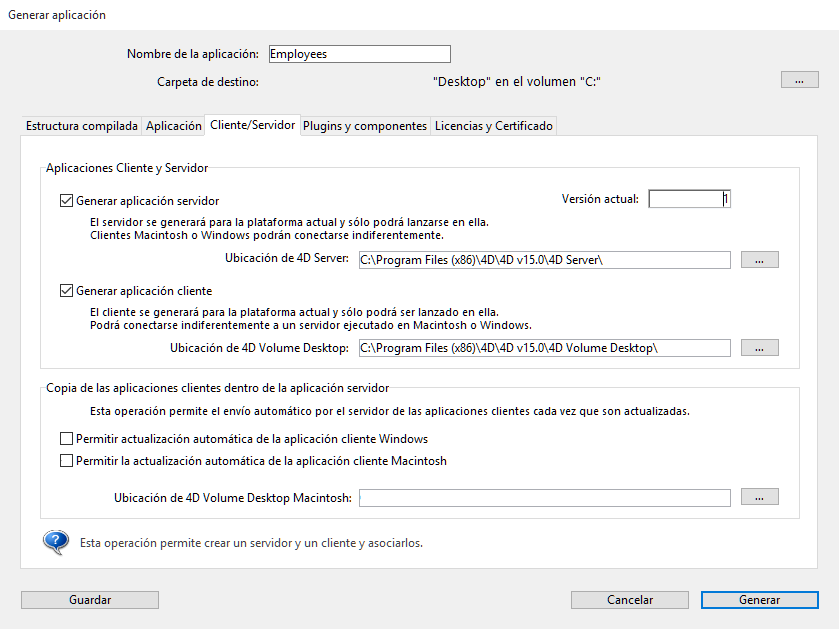Browse for the destination folder
The image size is (839, 629).
coord(799,81)
